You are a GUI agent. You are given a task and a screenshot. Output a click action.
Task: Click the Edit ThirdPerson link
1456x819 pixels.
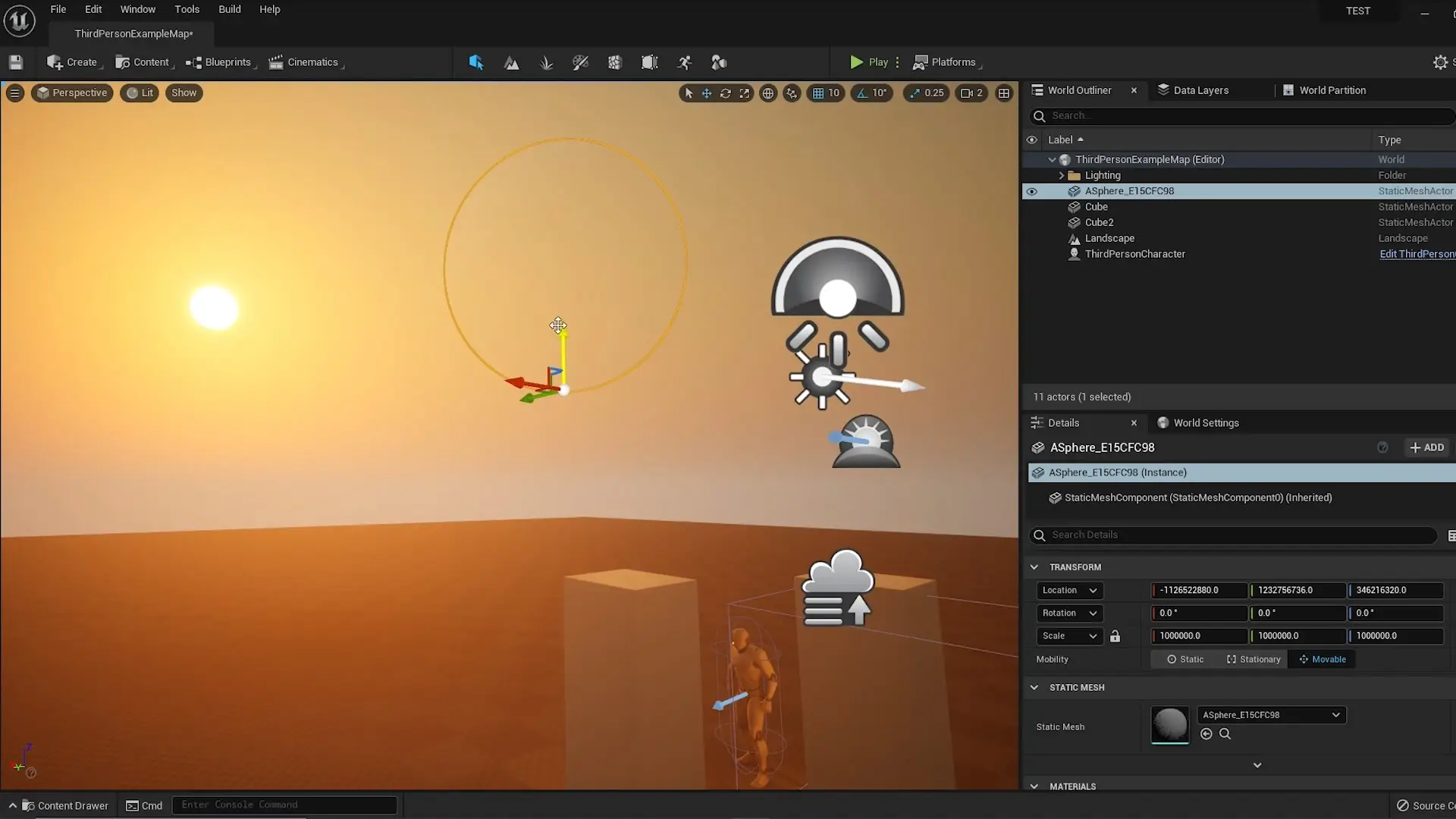pyautogui.click(x=1417, y=254)
